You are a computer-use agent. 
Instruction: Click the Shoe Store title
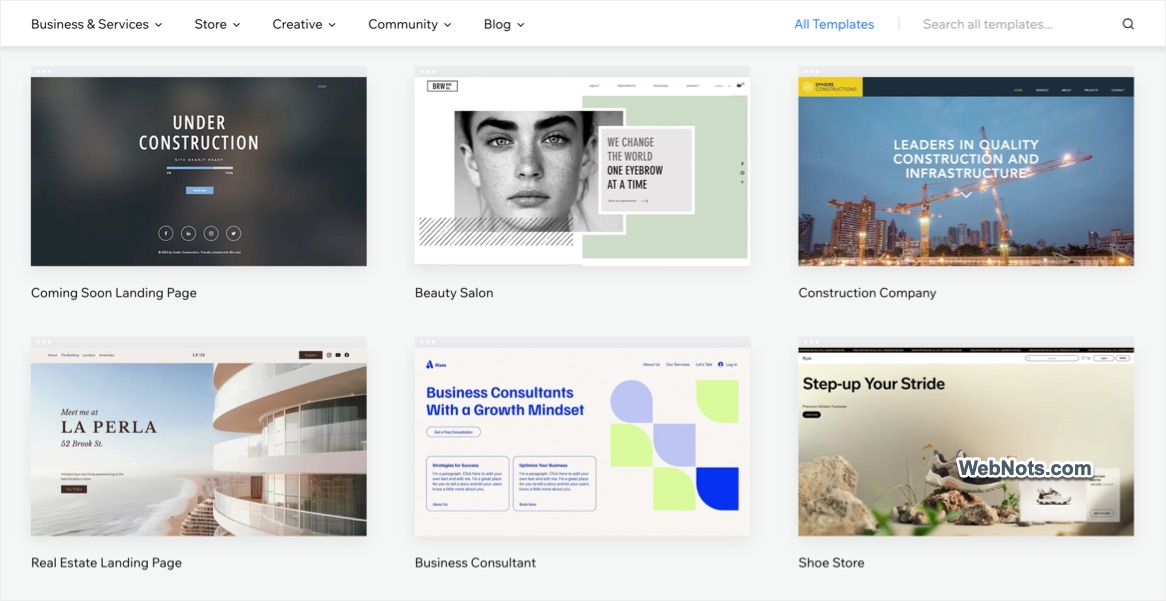tap(831, 562)
